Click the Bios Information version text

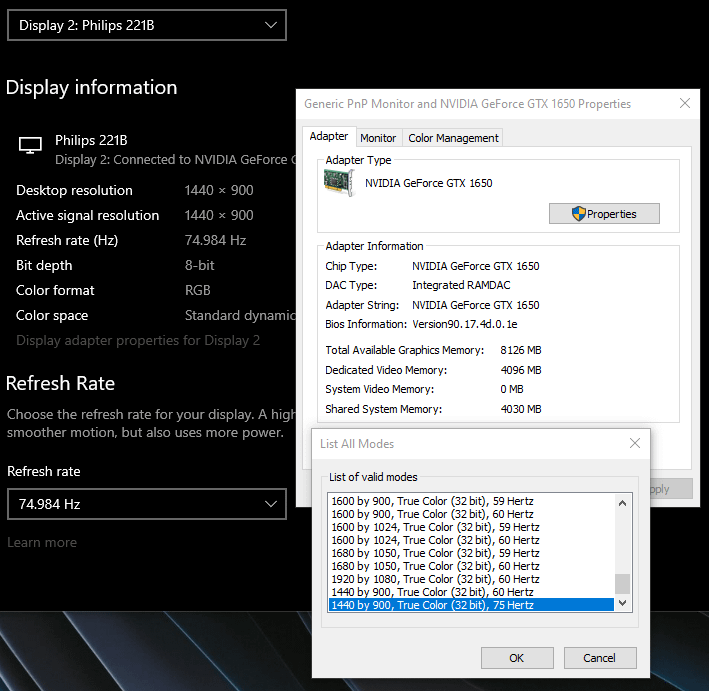tap(465, 324)
